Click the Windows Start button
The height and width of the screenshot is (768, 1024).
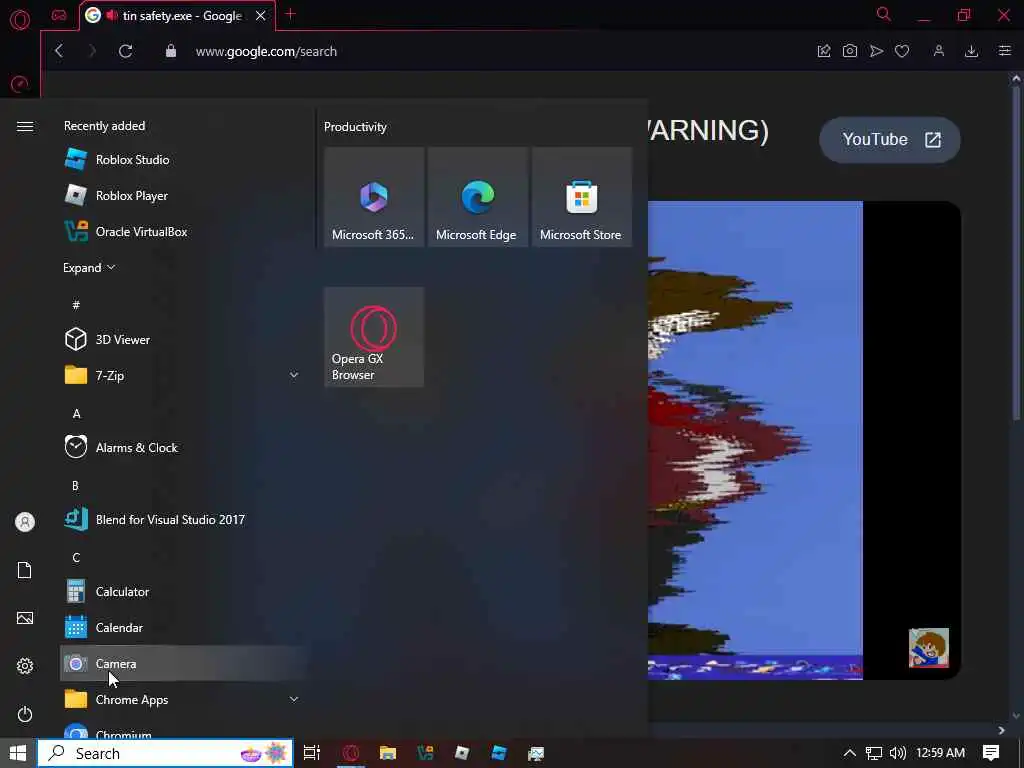[x=18, y=753]
